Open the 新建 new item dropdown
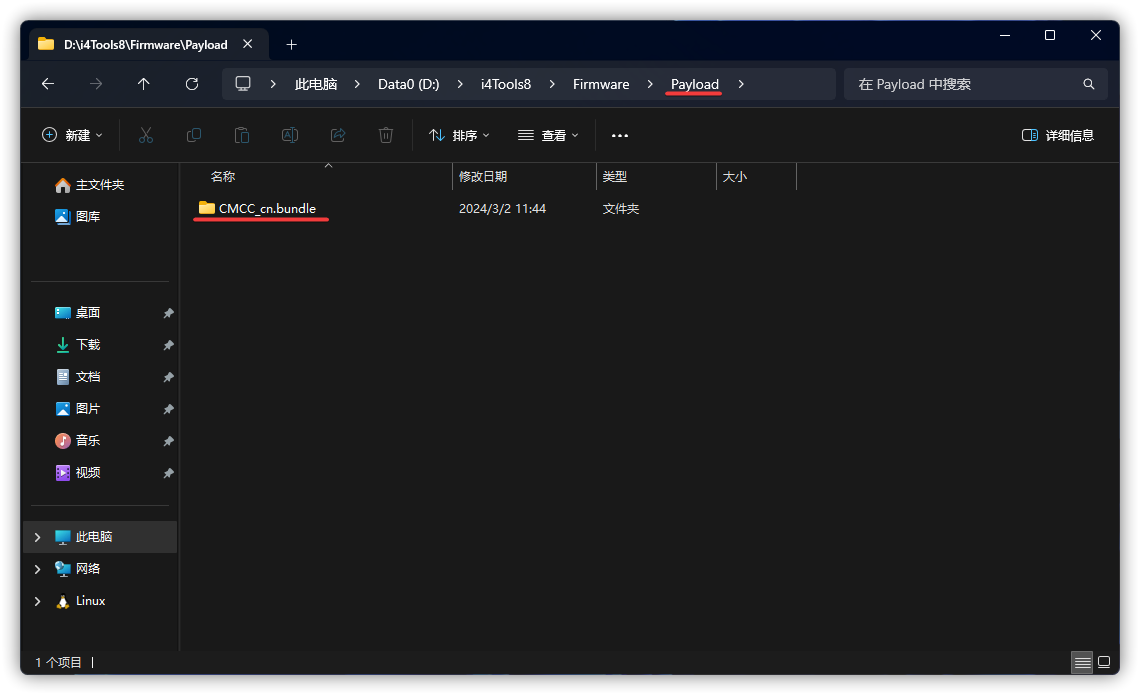Viewport: 1140px width, 695px height. pyautogui.click(x=72, y=135)
